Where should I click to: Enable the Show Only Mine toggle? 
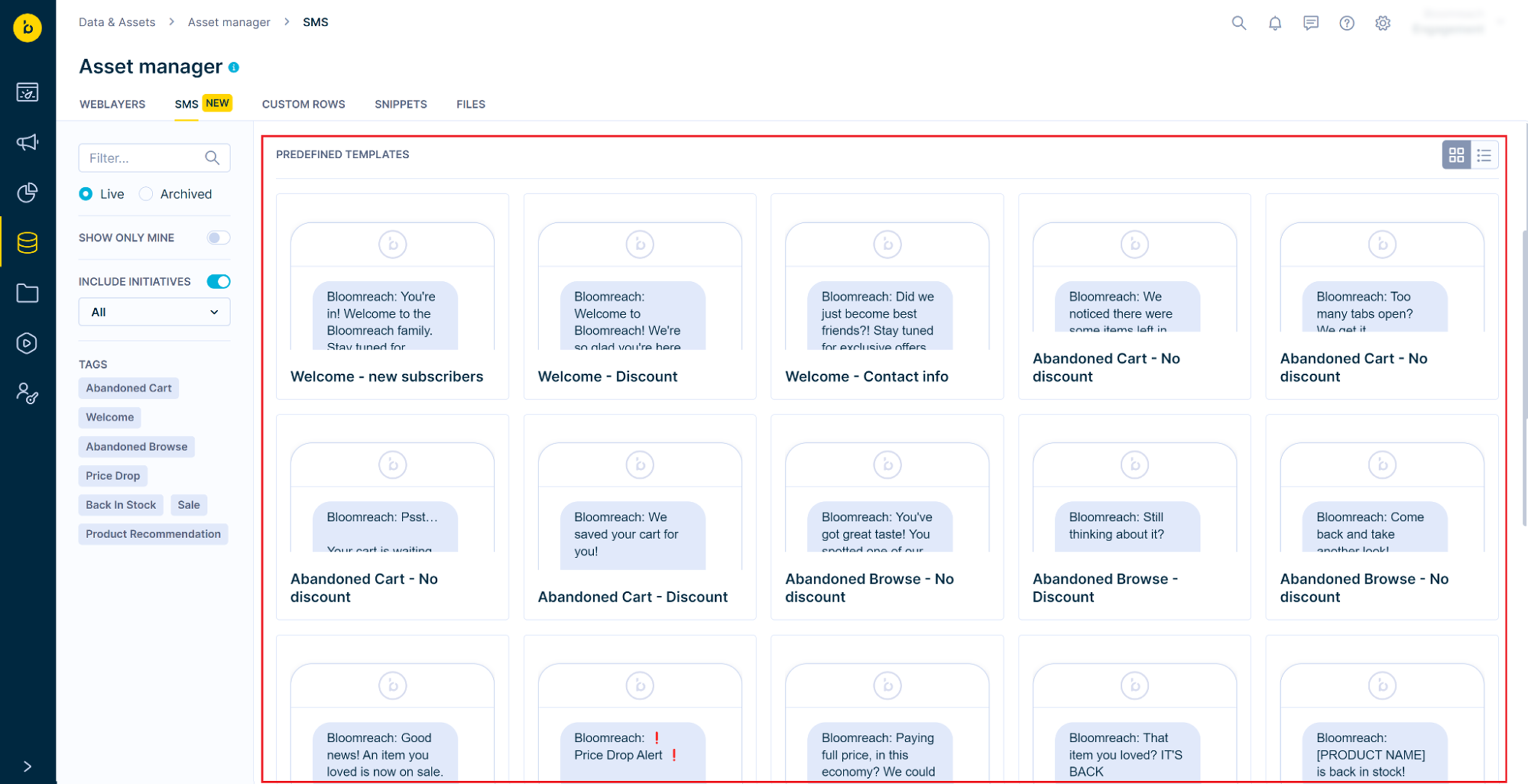(218, 238)
